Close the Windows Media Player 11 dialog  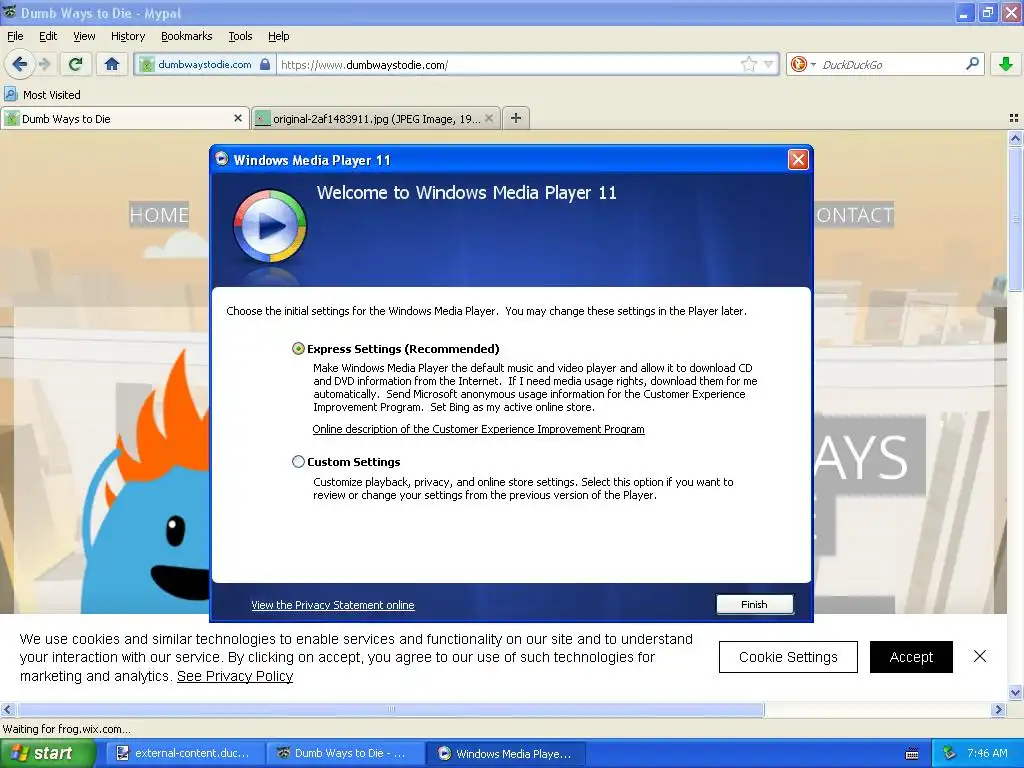tap(798, 160)
